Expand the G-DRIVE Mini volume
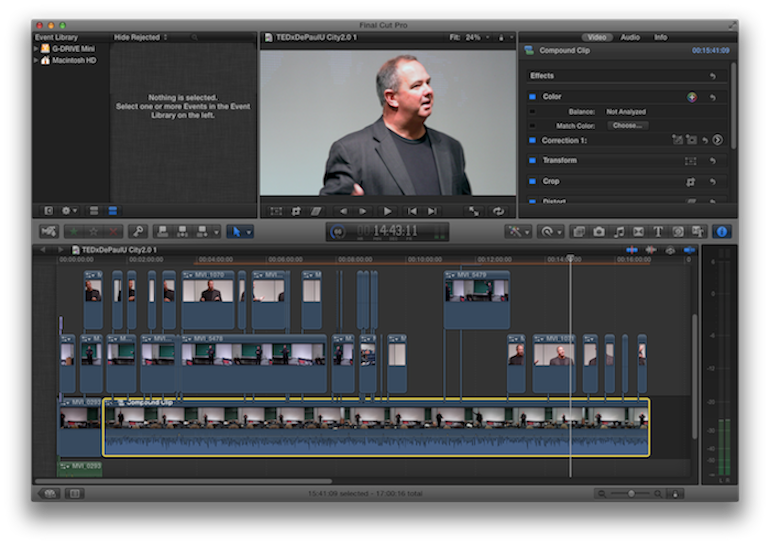The image size is (770, 545). pos(36,49)
